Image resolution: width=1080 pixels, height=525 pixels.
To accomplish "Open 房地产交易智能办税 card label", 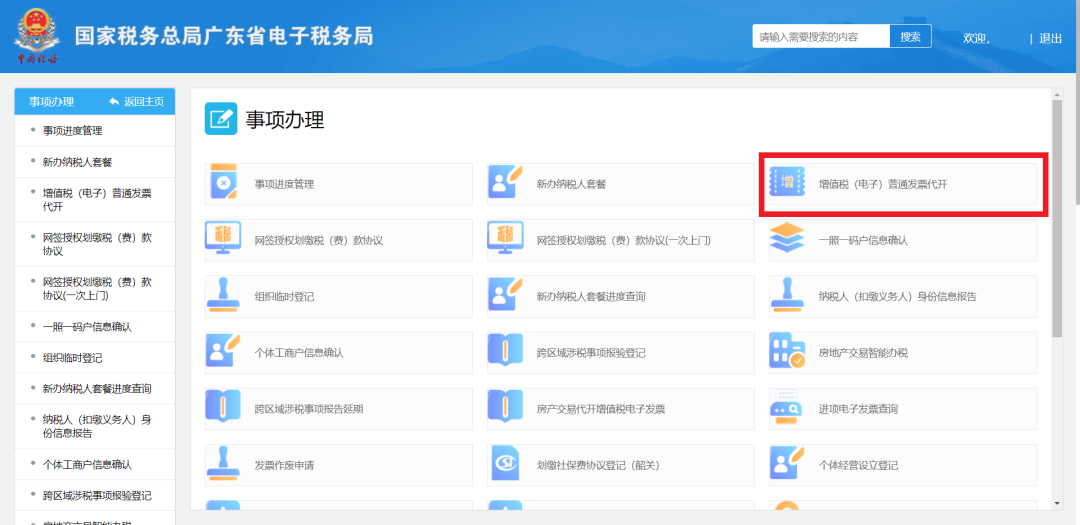I will point(863,353).
